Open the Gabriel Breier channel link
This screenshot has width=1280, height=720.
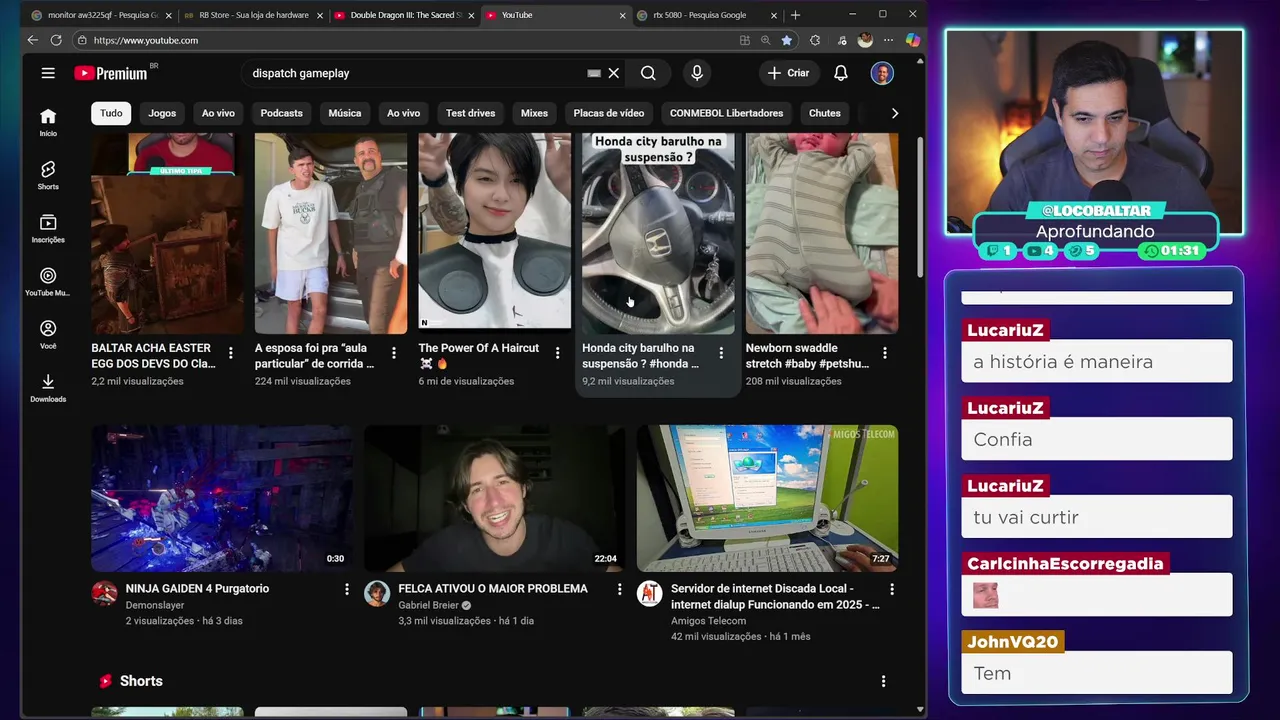click(428, 605)
